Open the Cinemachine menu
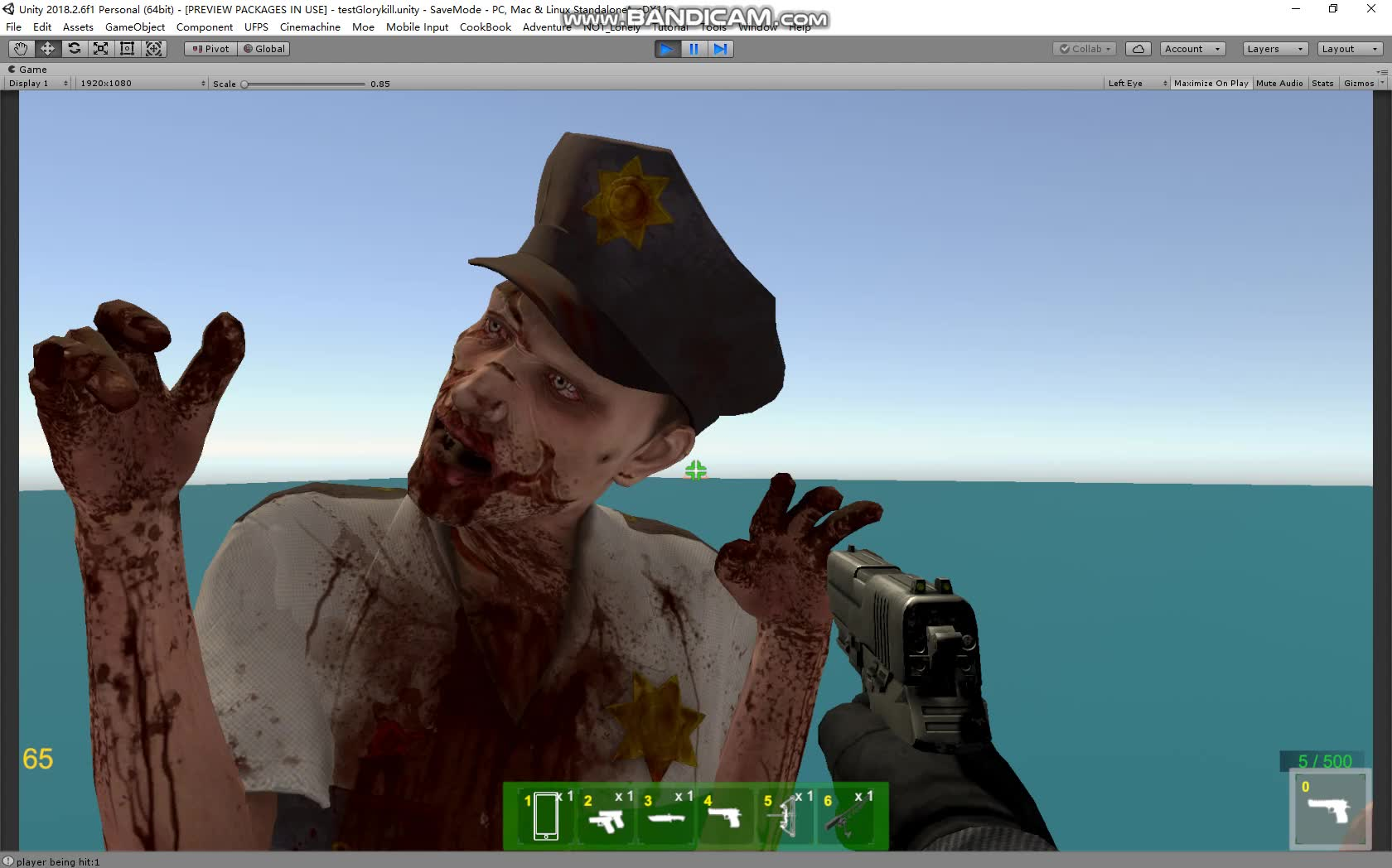 [x=310, y=27]
